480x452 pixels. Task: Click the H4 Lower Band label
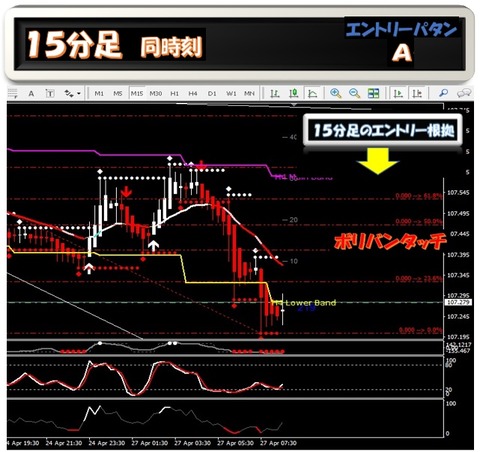pyautogui.click(x=305, y=303)
